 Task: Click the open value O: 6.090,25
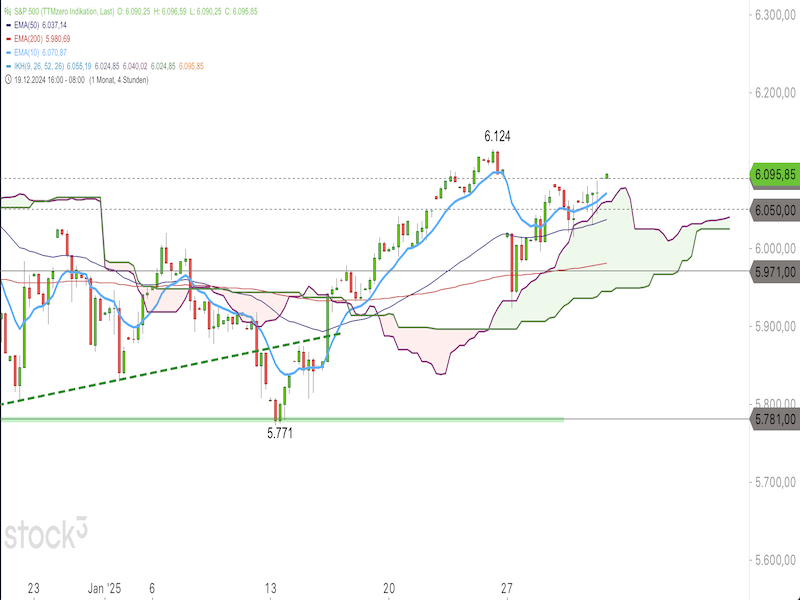pos(134,11)
